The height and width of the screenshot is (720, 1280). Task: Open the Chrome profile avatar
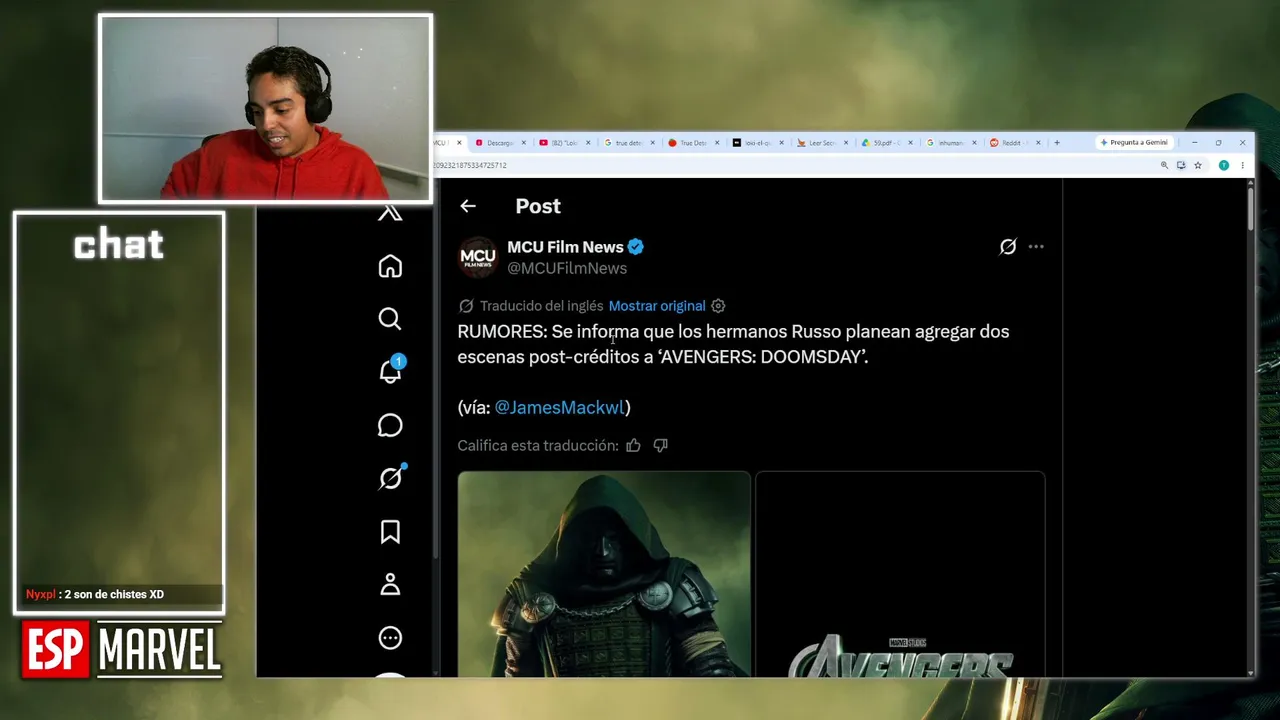tap(1223, 166)
